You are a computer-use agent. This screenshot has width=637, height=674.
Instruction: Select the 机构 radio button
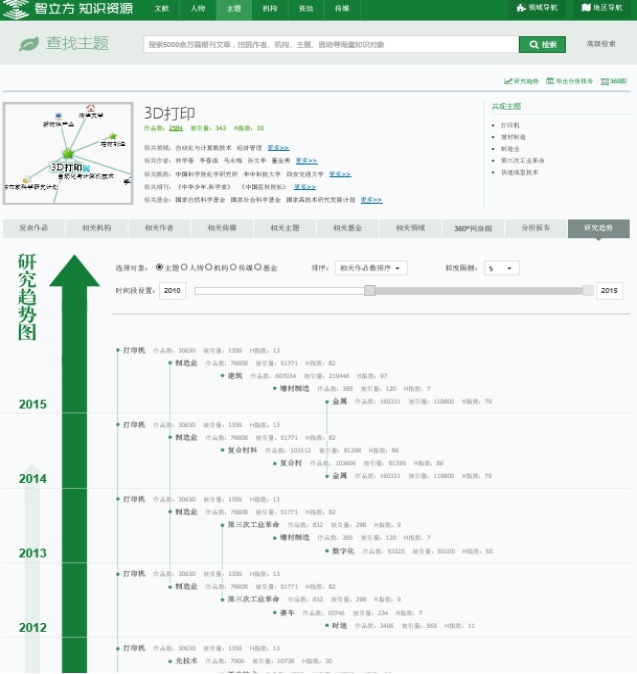click(x=210, y=268)
